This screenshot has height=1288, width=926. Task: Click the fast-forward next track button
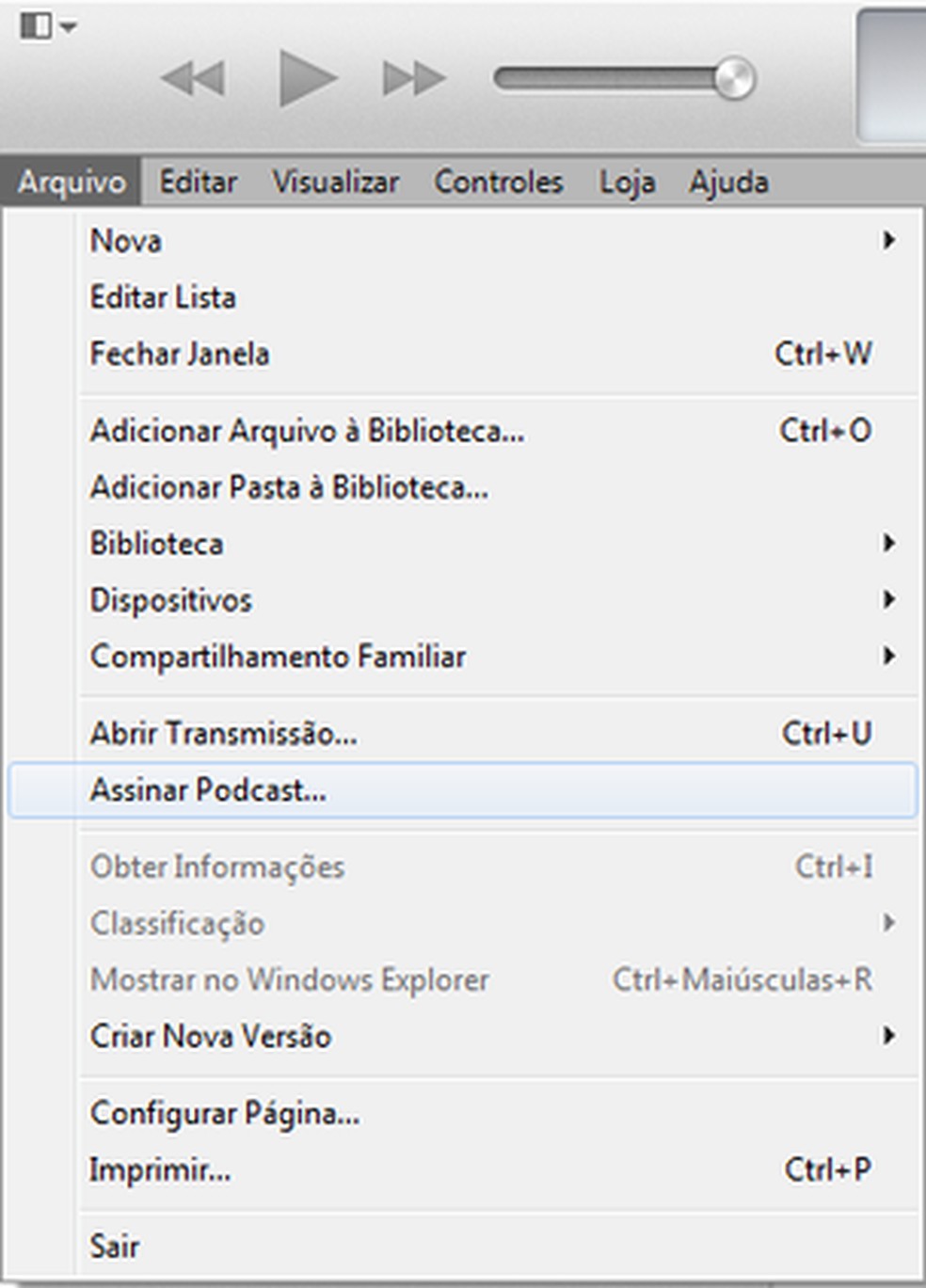coord(413,78)
